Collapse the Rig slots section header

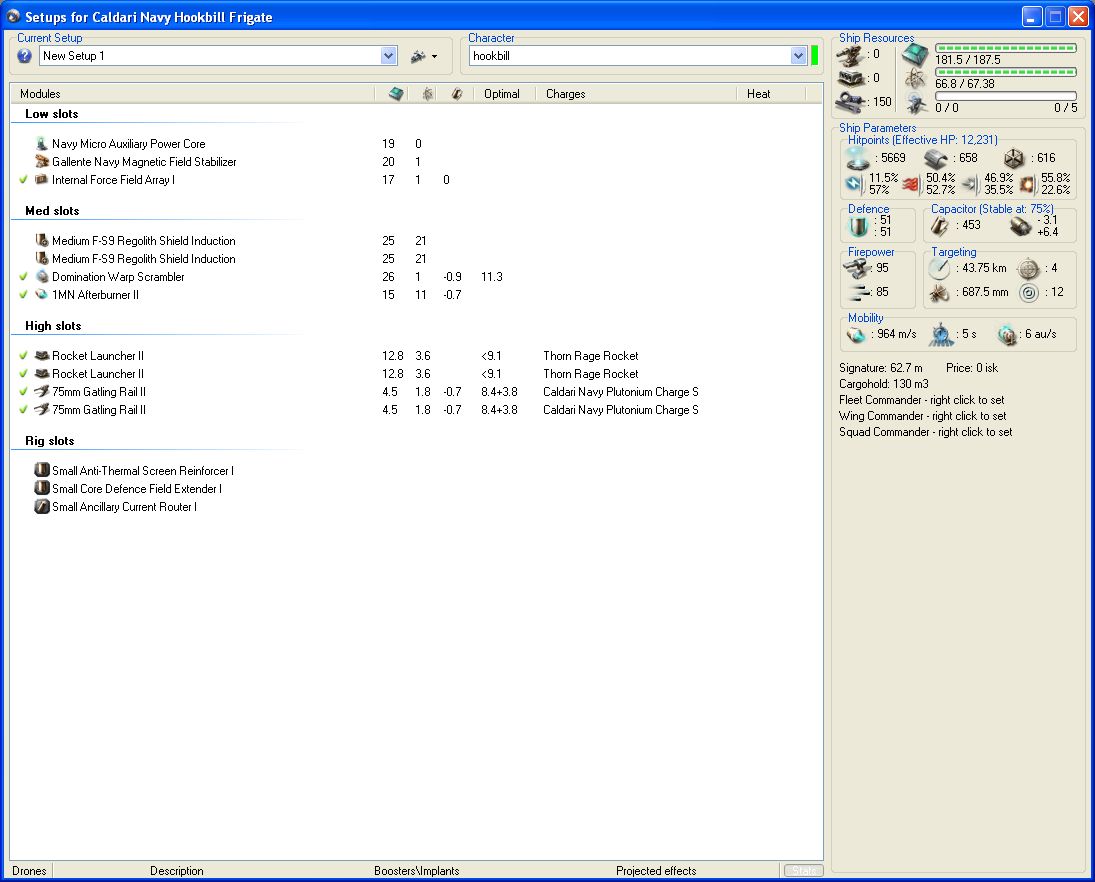point(50,441)
